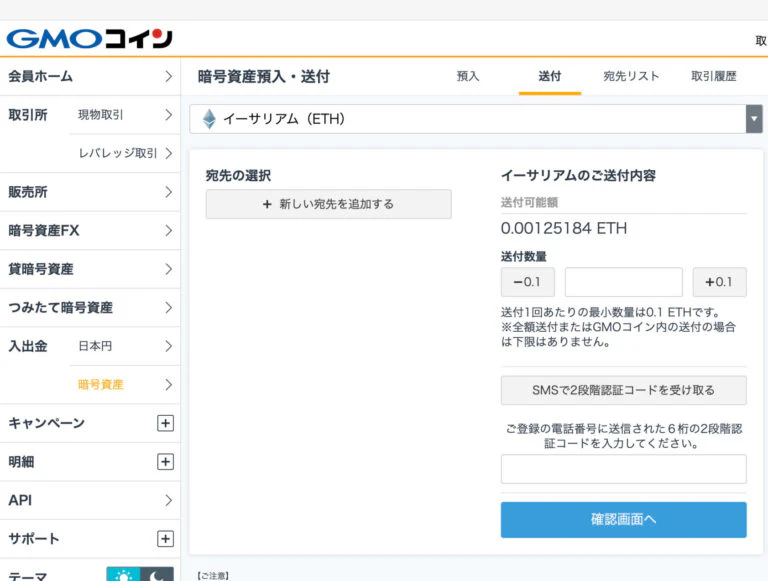This screenshot has height=581, width=768.
Task: Click the GMOコイン logo
Action: 89,39
